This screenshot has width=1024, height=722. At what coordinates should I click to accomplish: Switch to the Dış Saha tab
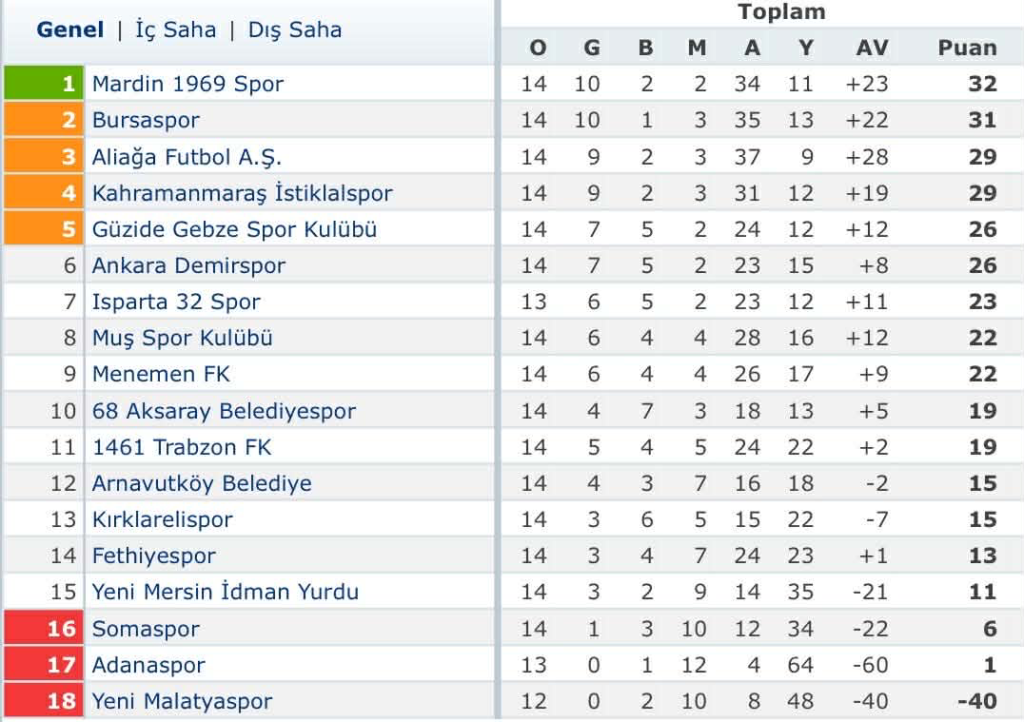click(x=293, y=30)
